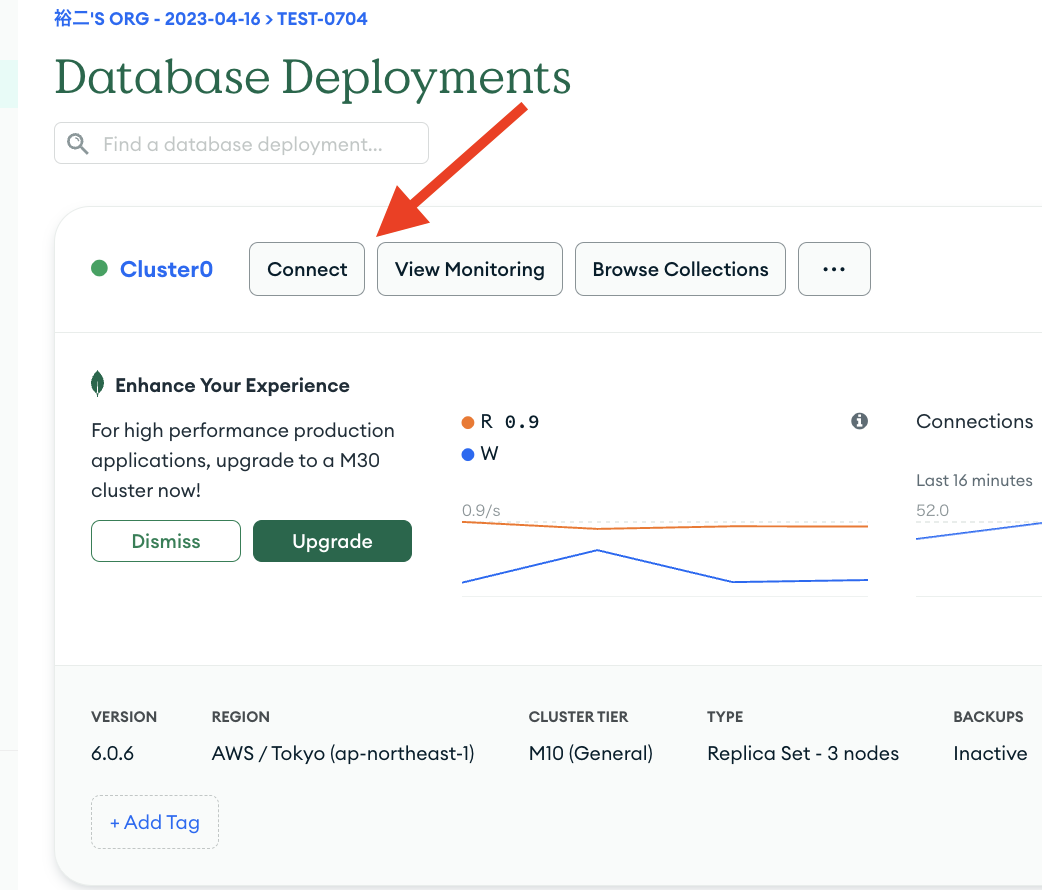Click the Upgrade button
Viewport: 1042px width, 890px height.
(x=332, y=540)
